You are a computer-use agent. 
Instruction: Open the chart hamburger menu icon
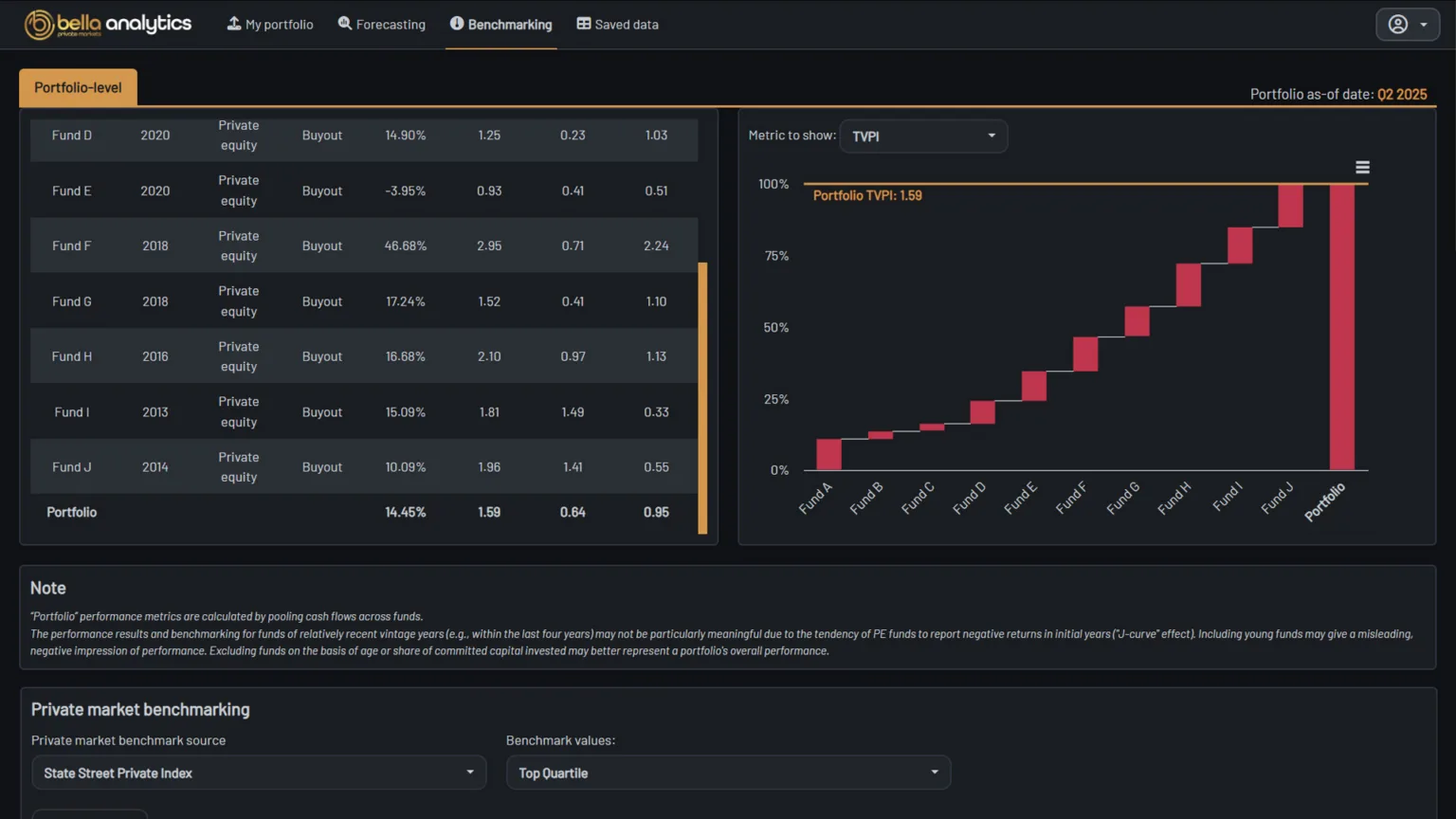click(x=1362, y=168)
